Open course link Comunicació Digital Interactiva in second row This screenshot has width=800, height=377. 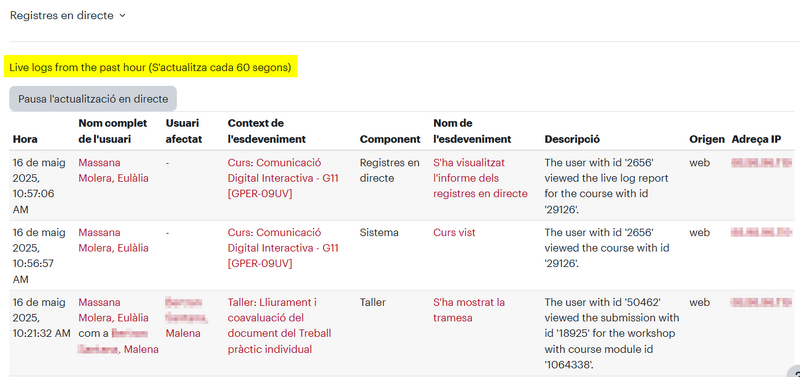[283, 248]
